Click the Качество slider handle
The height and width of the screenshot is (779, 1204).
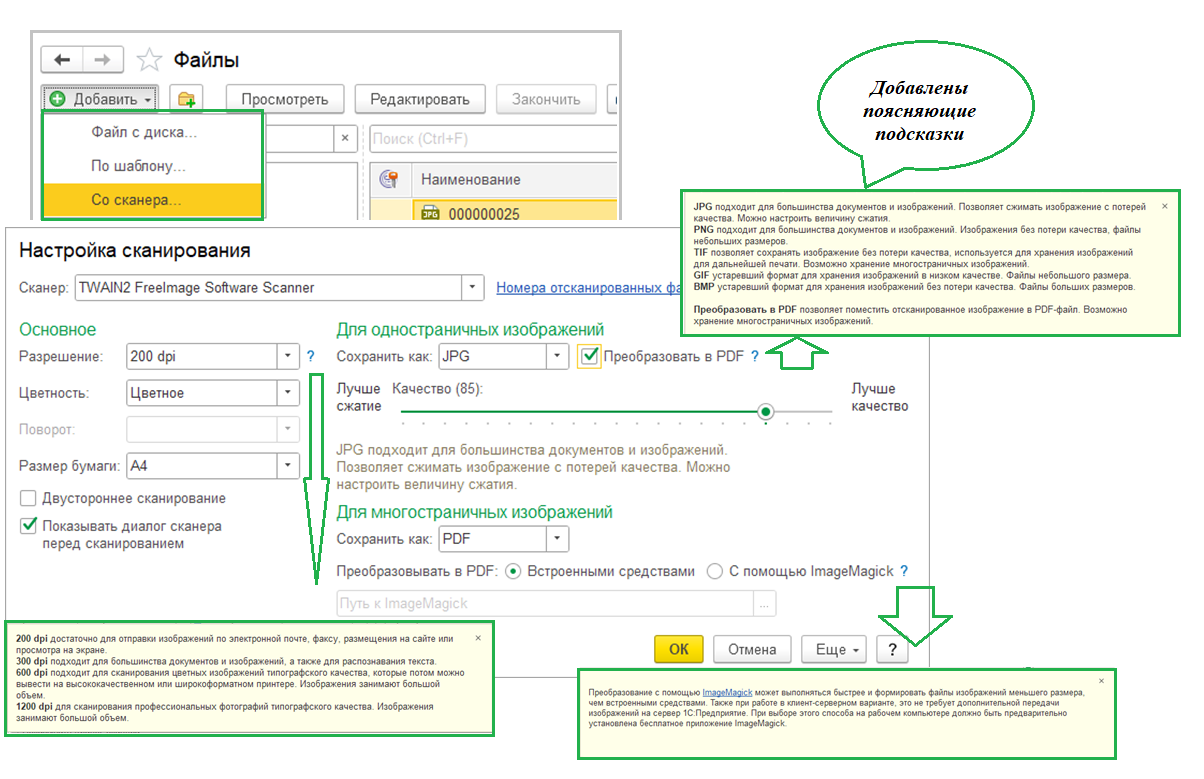pos(765,411)
